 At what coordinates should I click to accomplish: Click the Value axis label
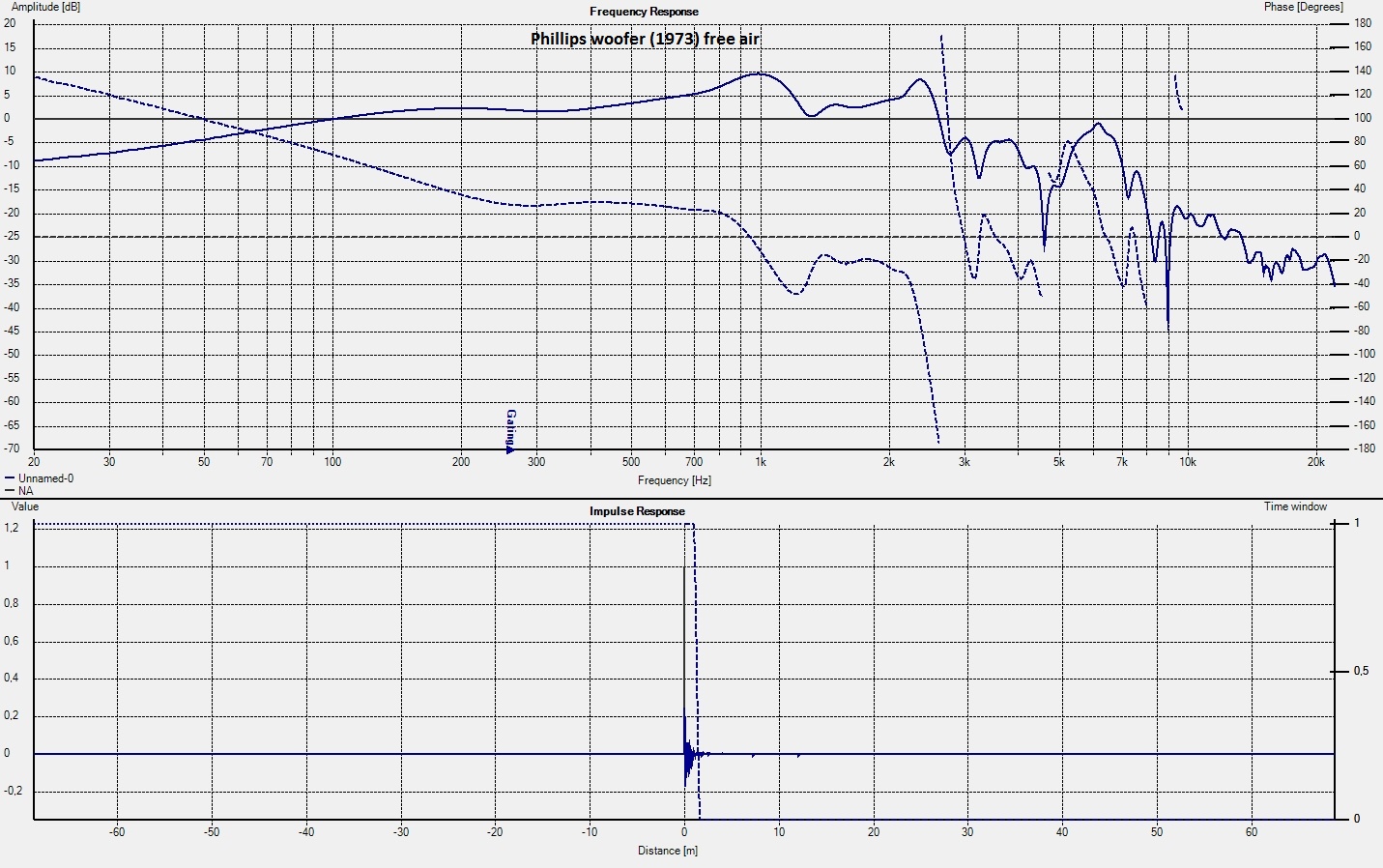click(x=25, y=506)
